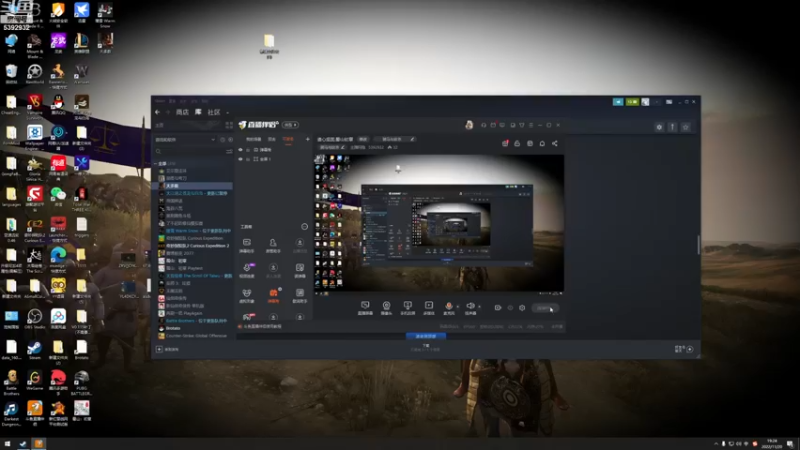The image size is (800, 450).
Task: Open the bear-face virtual avatar tool
Action: [247, 295]
